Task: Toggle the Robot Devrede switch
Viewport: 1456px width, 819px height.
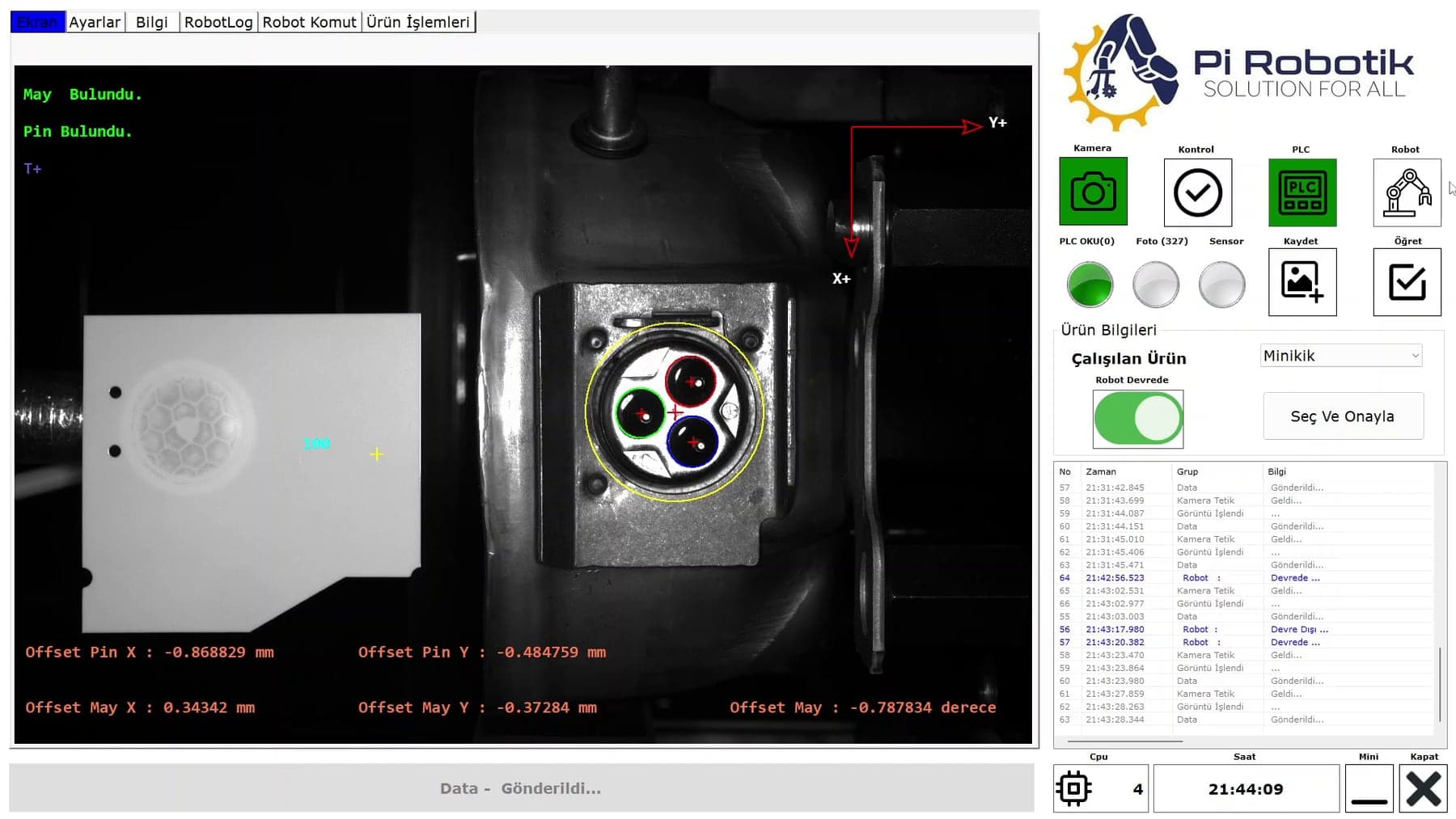Action: (1138, 419)
